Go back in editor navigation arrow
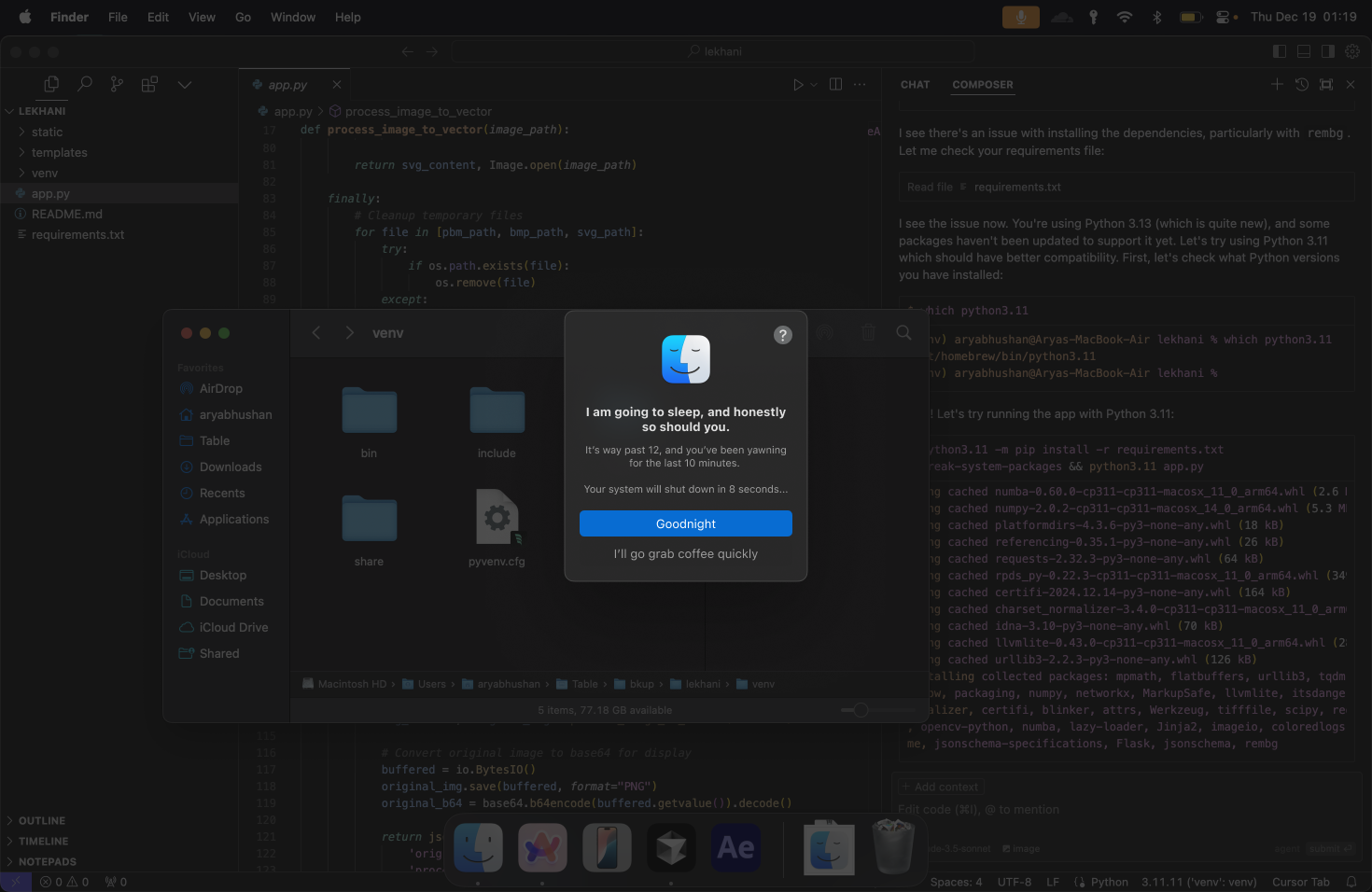The height and width of the screenshot is (892, 1372). point(407,51)
